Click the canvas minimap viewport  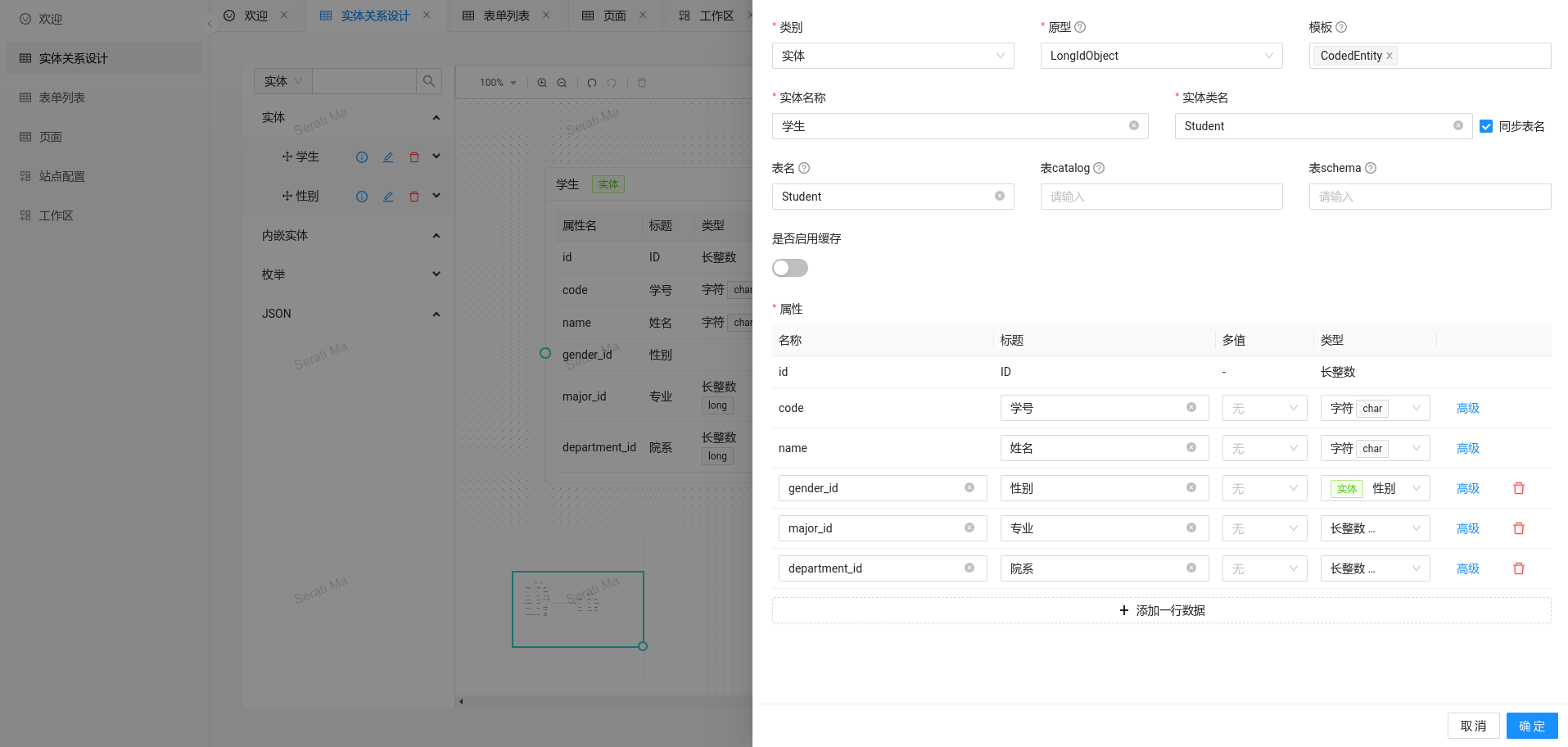(x=578, y=609)
